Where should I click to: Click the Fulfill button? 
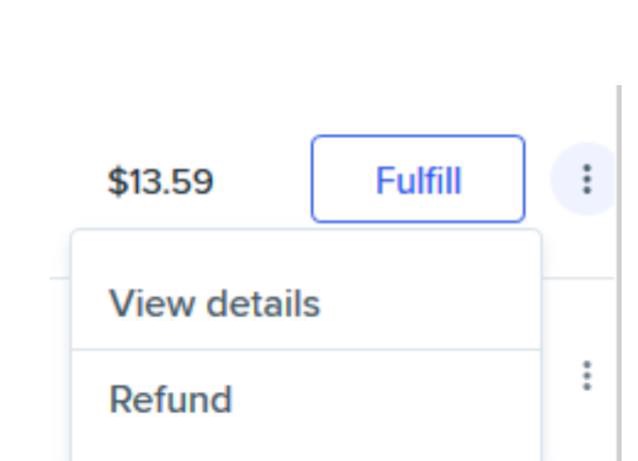click(x=418, y=180)
